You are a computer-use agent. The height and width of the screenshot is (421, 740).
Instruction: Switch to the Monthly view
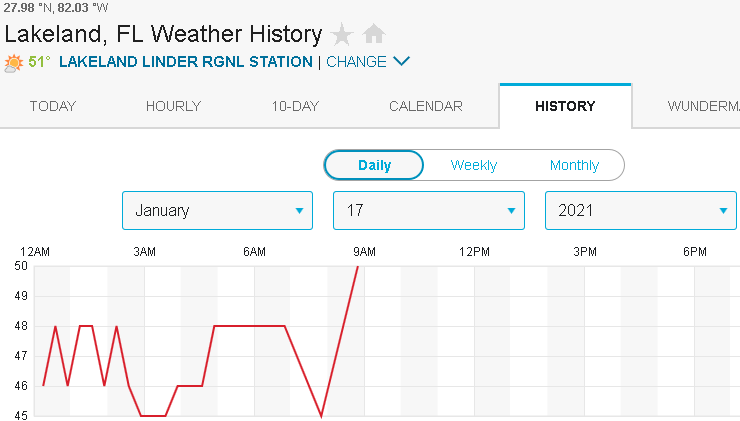574,165
